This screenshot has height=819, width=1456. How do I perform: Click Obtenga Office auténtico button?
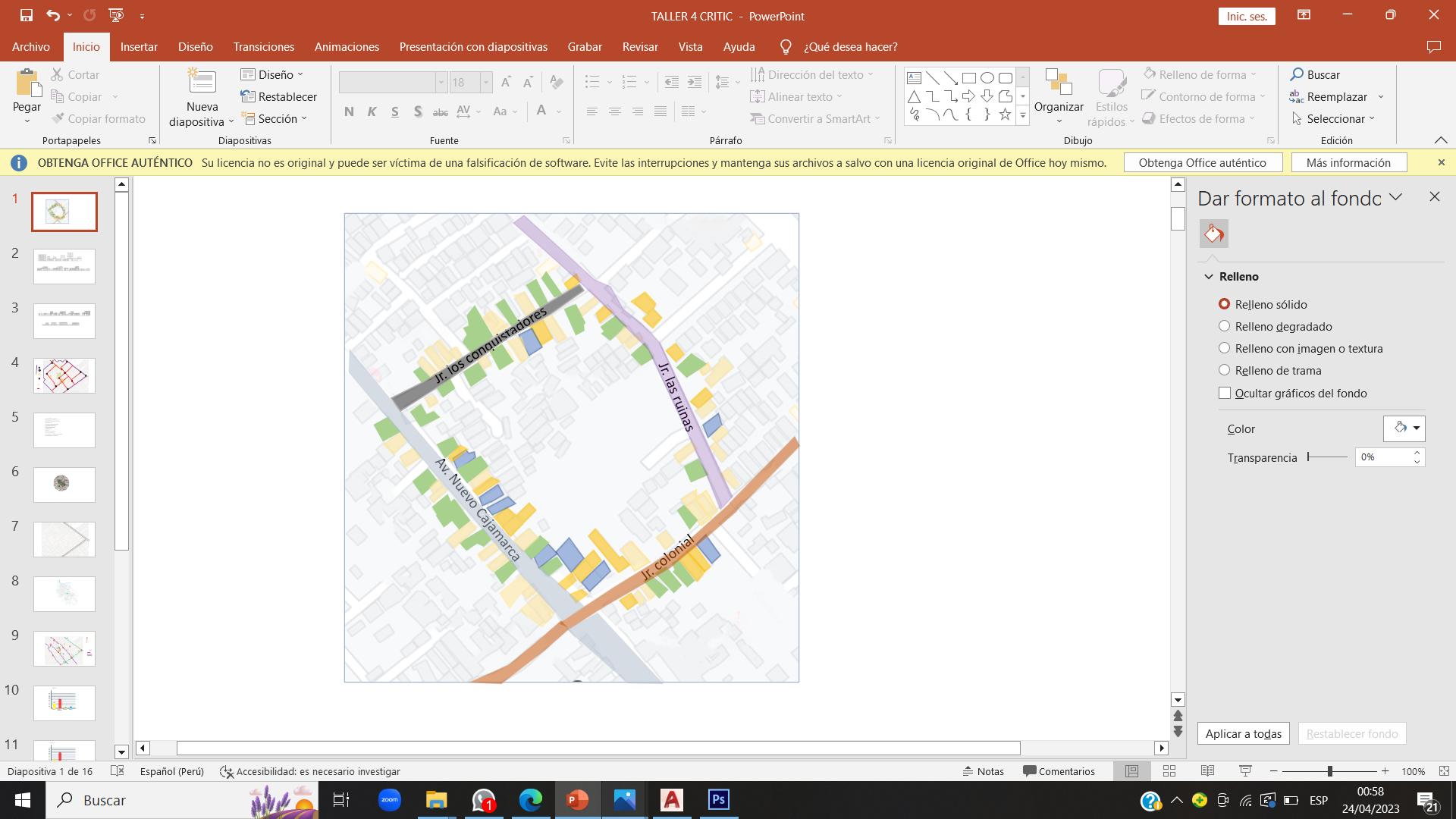1202,162
